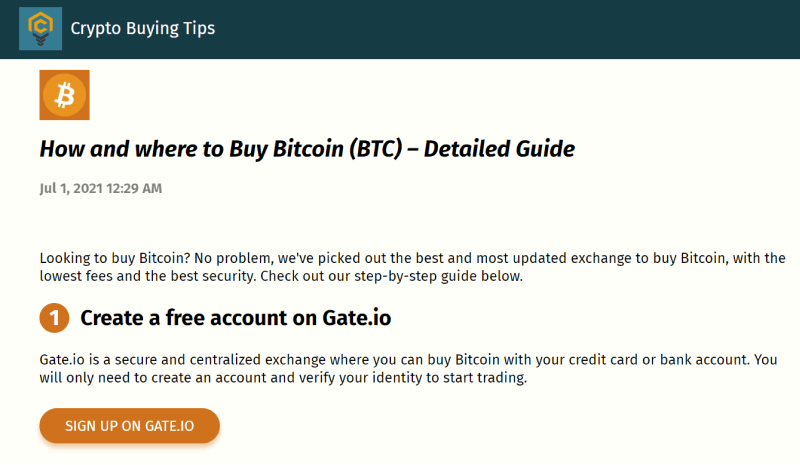800x465 pixels.
Task: Click the '12:29 AM' timestamp text
Action: 138,188
